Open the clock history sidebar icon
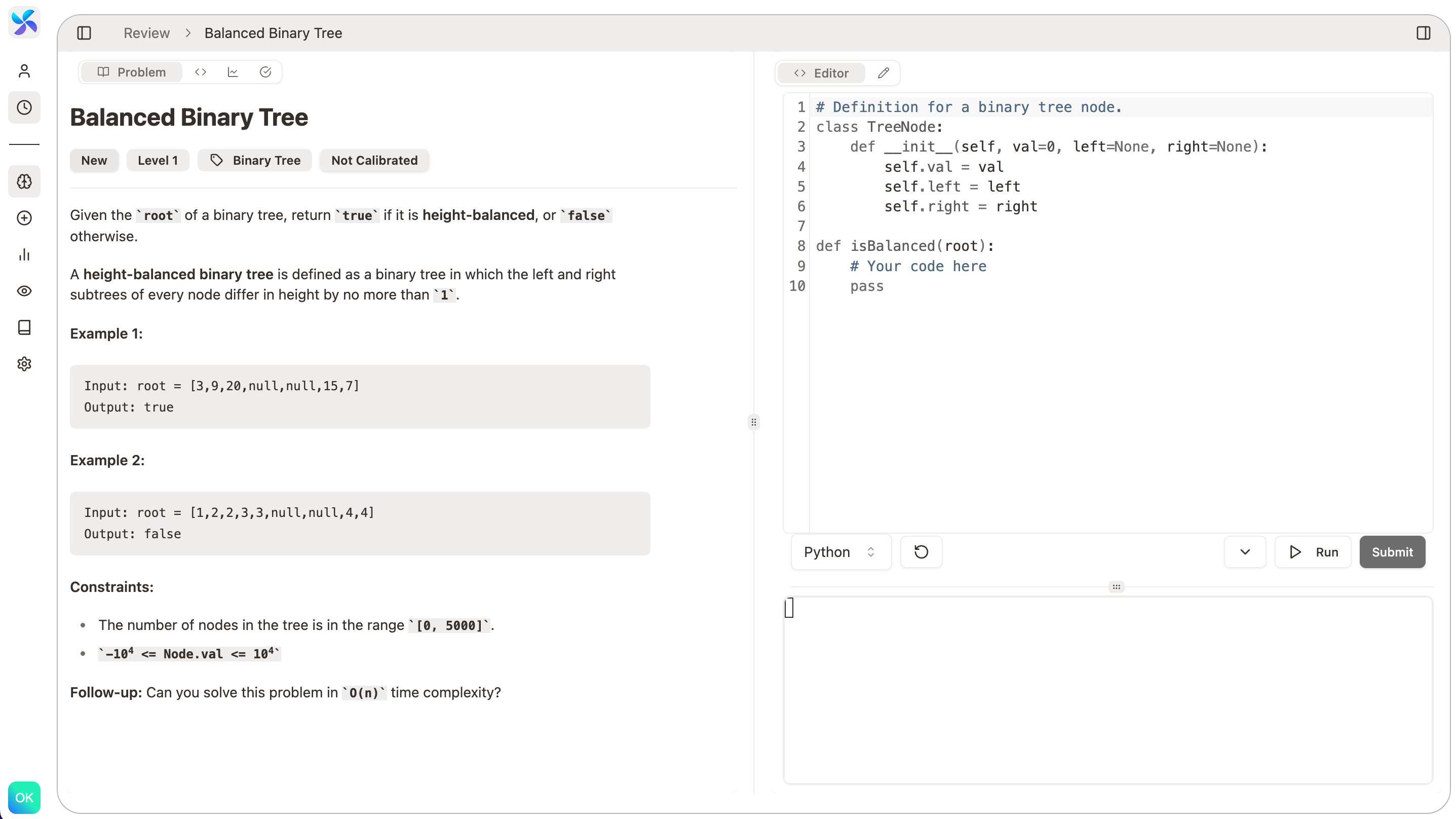 point(24,107)
